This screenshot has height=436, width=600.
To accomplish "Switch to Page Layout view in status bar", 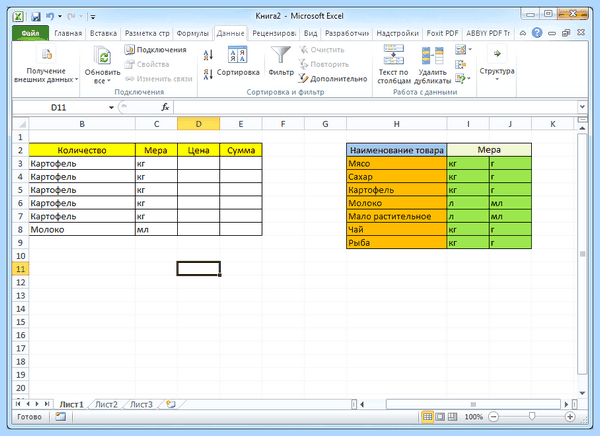I will 440,416.
